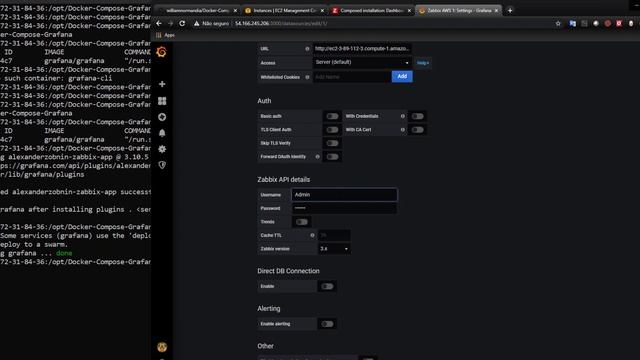Viewport: 640px width, 360px height.
Task: Click the Cache TTL info icon
Action: [312, 235]
